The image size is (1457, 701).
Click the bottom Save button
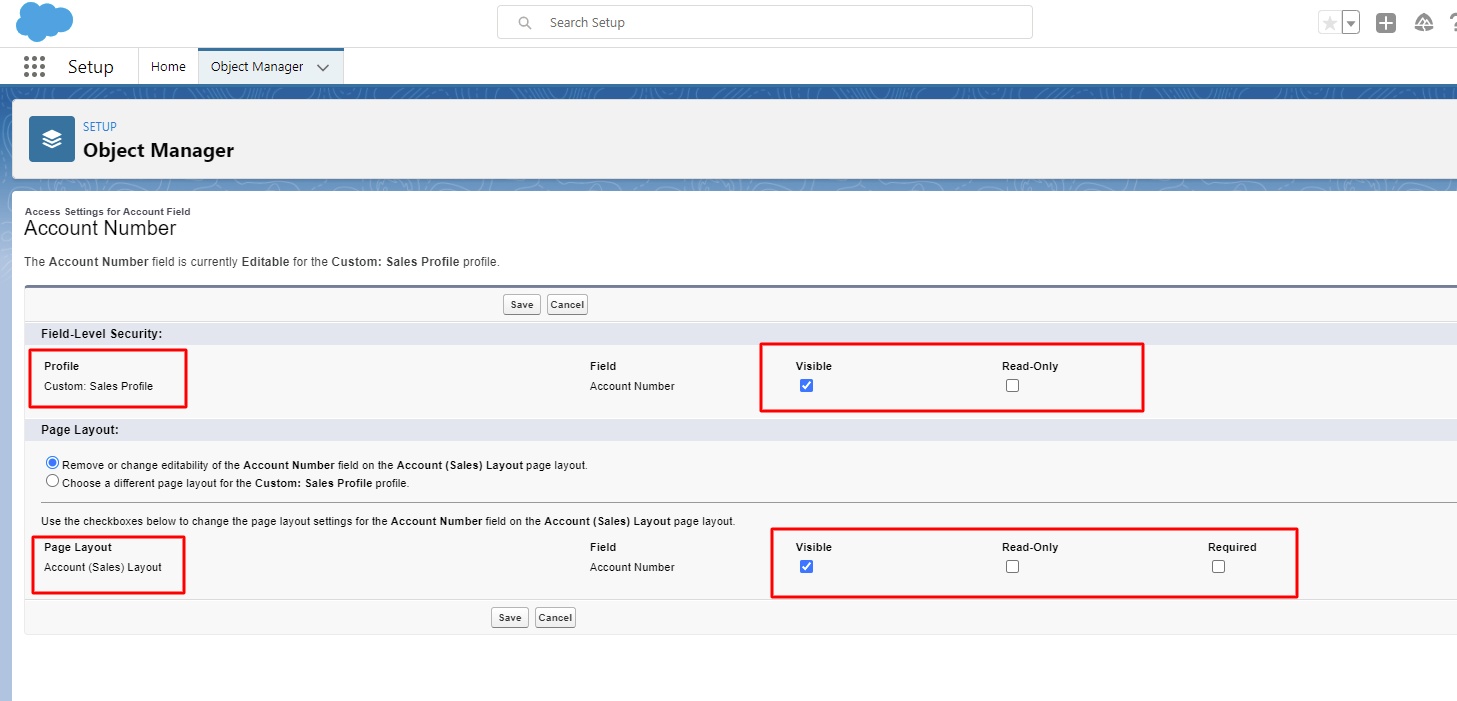click(x=510, y=618)
